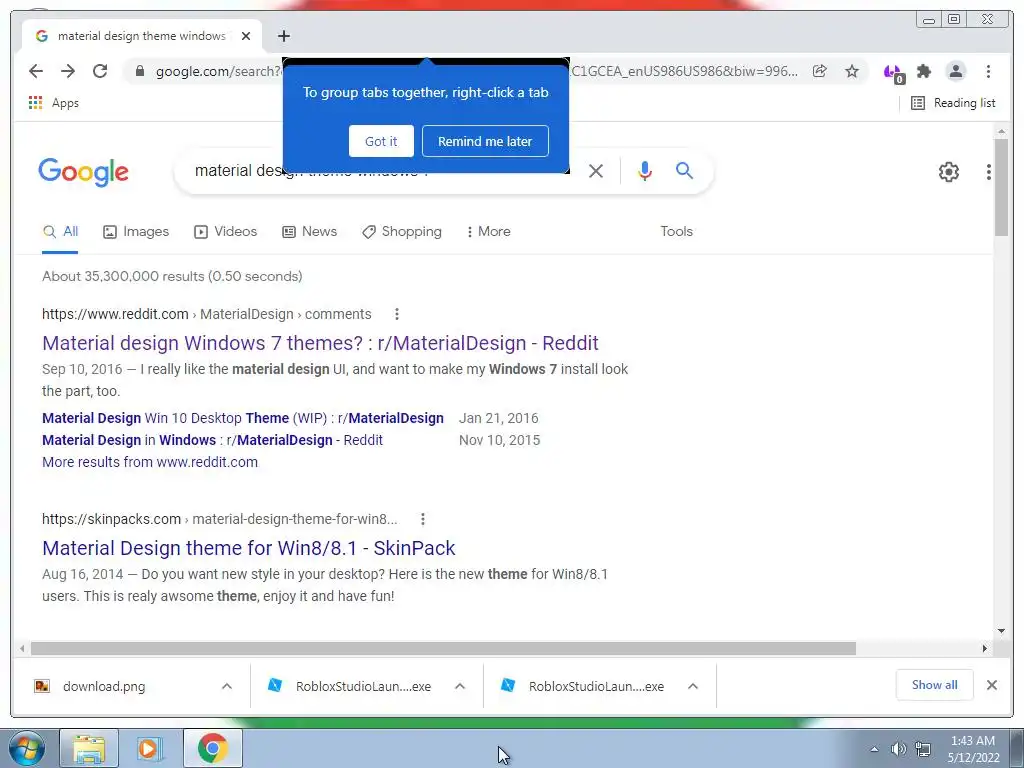Open the network tray icon

click(x=923, y=749)
